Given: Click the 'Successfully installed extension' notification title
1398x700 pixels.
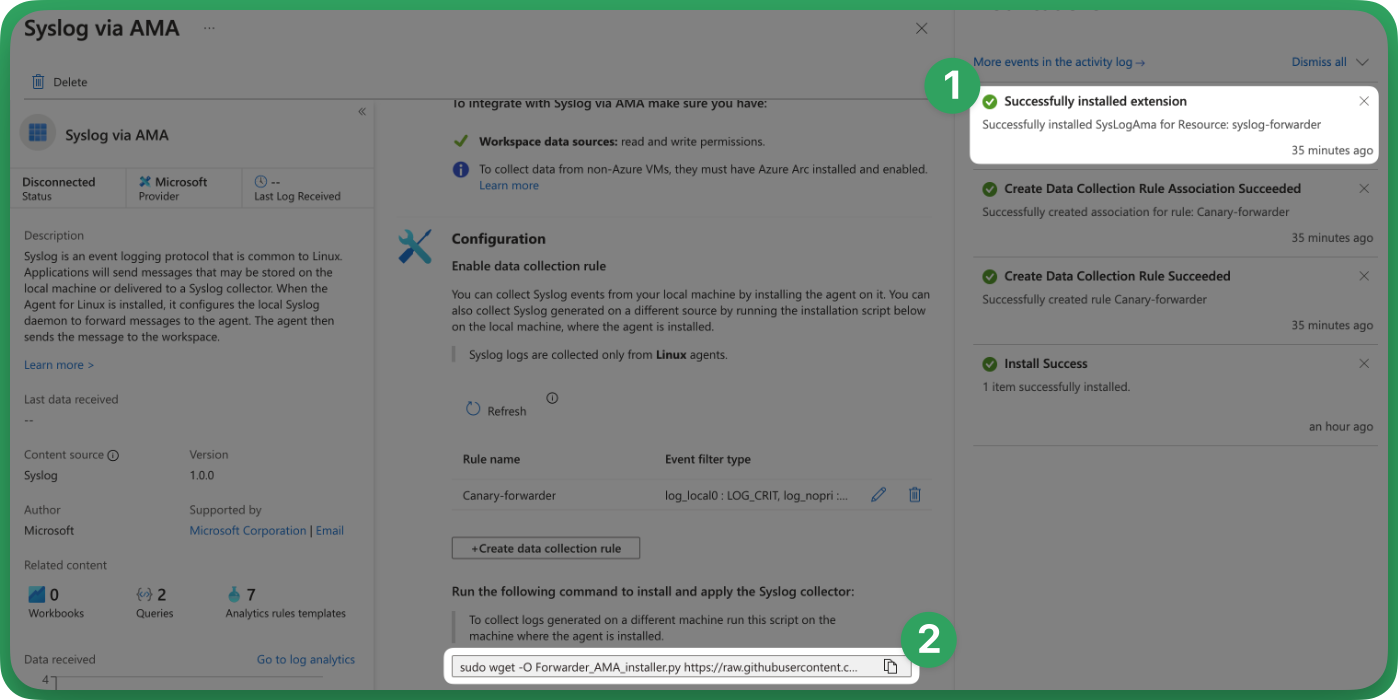Looking at the screenshot, I should (1095, 101).
